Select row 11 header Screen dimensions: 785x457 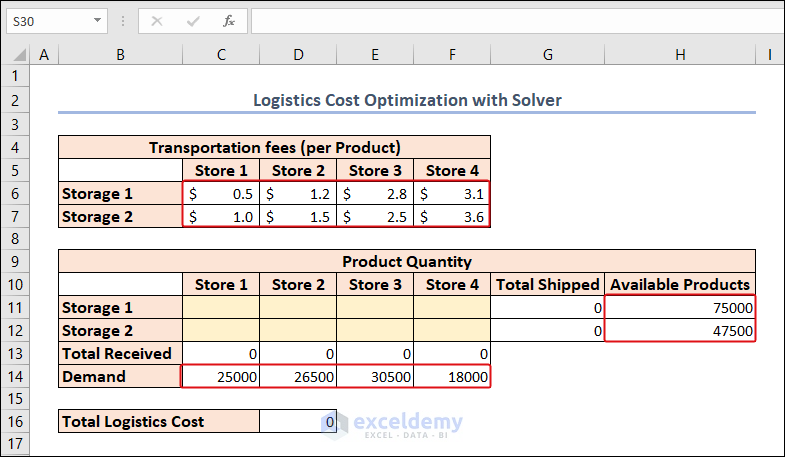coord(17,307)
